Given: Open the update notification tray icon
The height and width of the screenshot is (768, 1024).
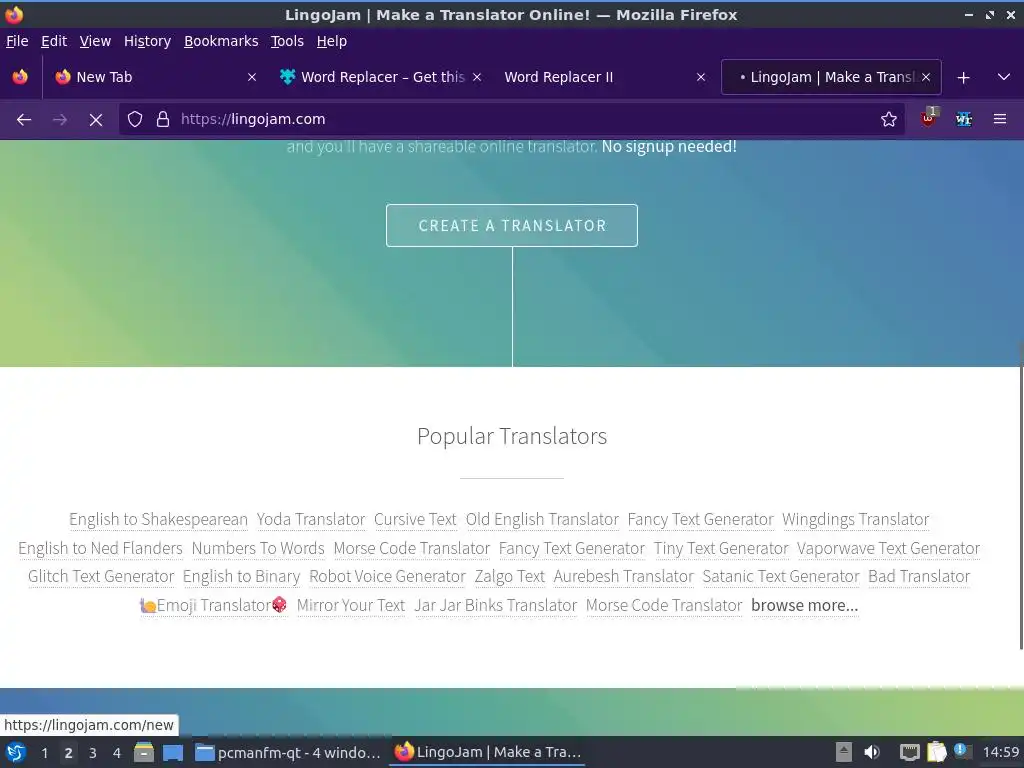Looking at the screenshot, I should (961, 751).
